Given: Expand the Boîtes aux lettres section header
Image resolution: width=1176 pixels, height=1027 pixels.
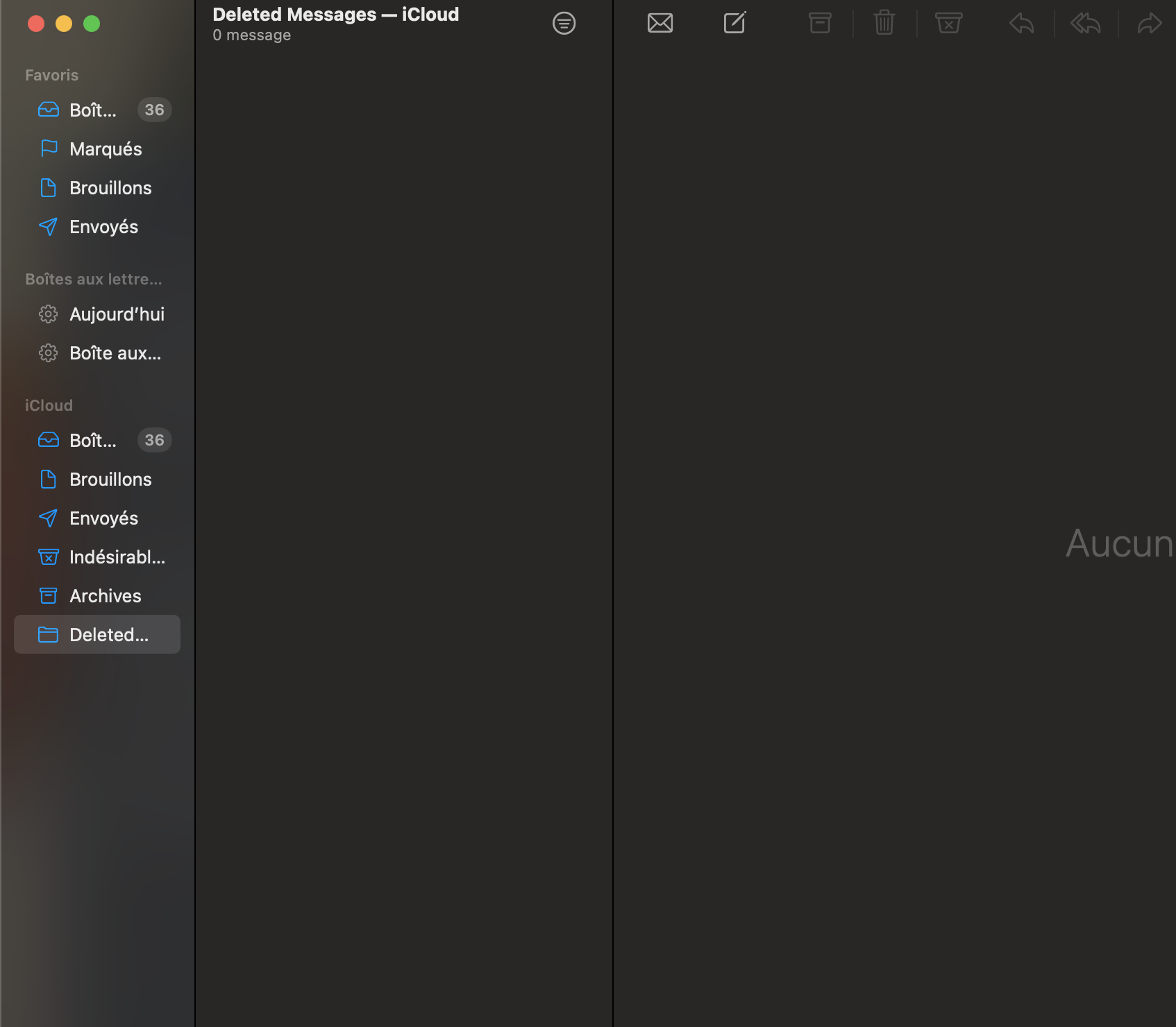Looking at the screenshot, I should [x=93, y=279].
